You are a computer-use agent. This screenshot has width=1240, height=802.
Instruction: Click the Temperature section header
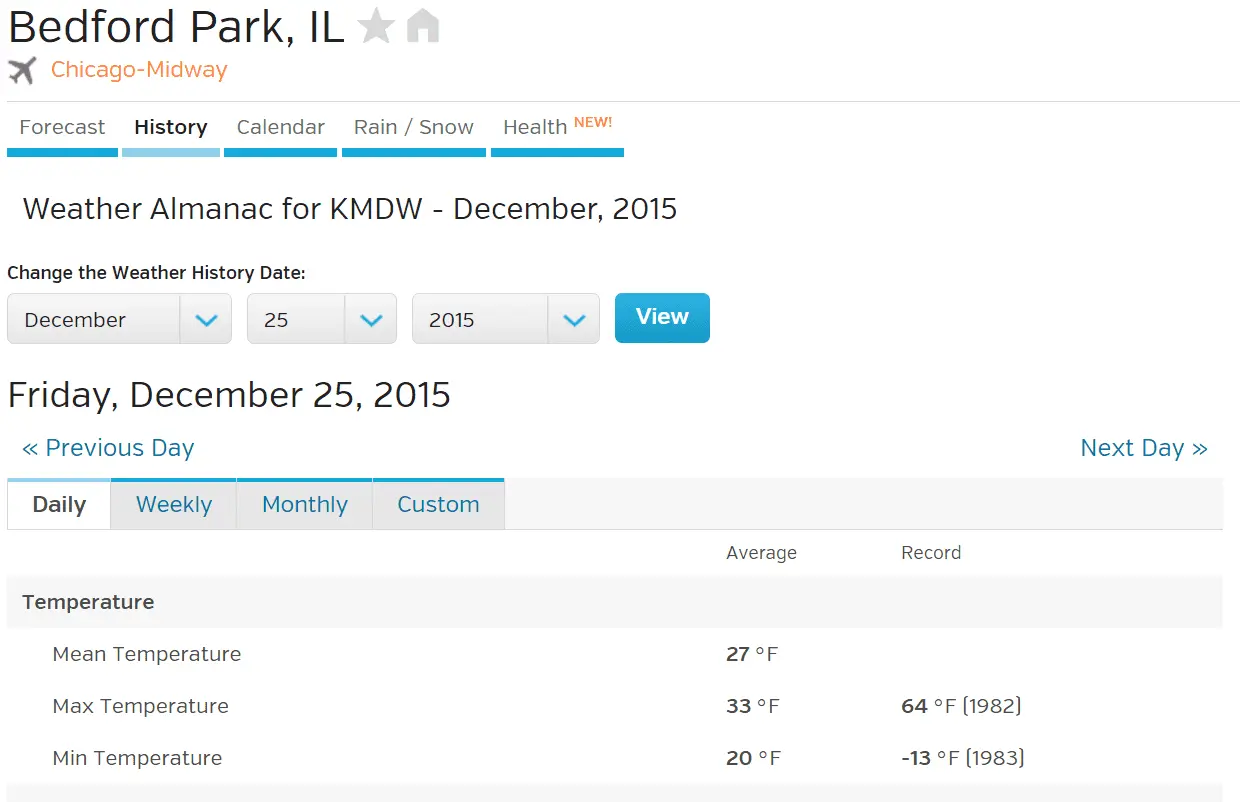click(x=88, y=602)
